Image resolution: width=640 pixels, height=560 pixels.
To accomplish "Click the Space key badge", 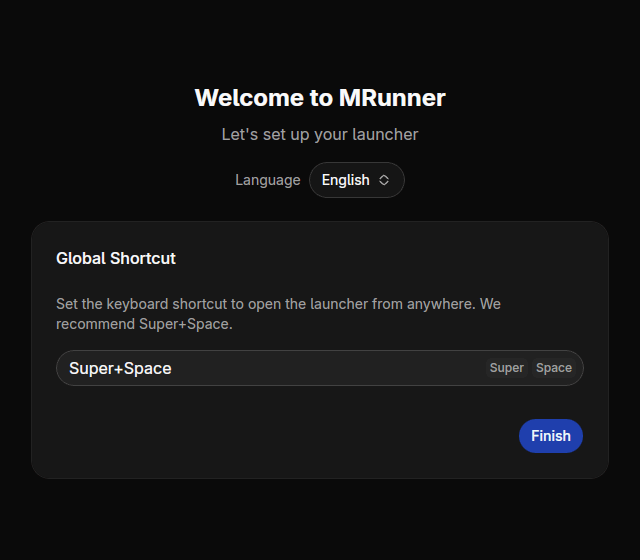I will point(554,368).
